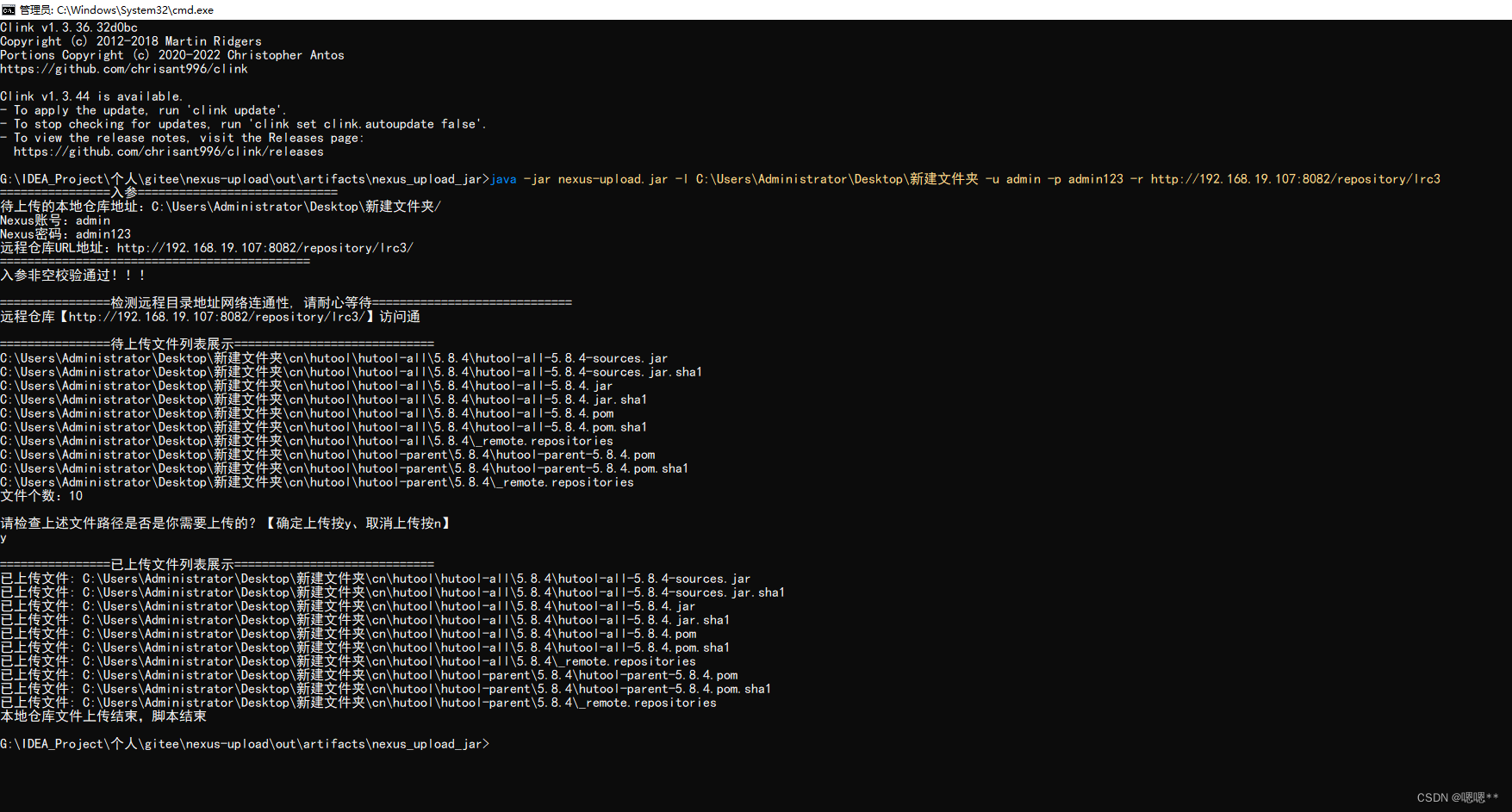Click the 'Nexus账号: admin' line
Image resolution: width=1512 pixels, height=812 pixels.
(55, 220)
